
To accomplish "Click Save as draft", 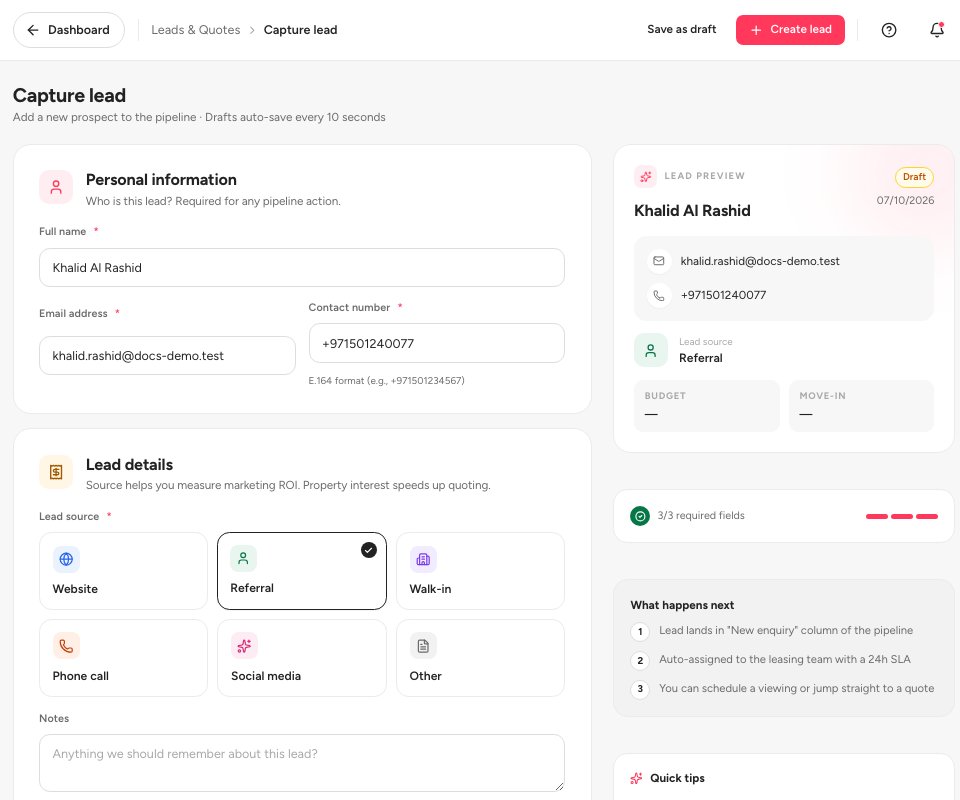I will (x=681, y=29).
